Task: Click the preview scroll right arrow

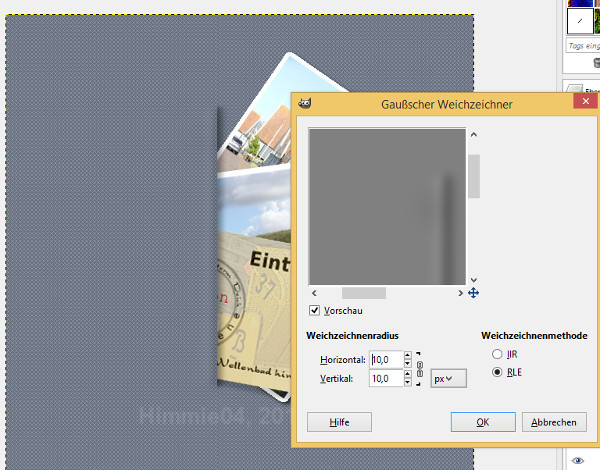Action: click(460, 293)
